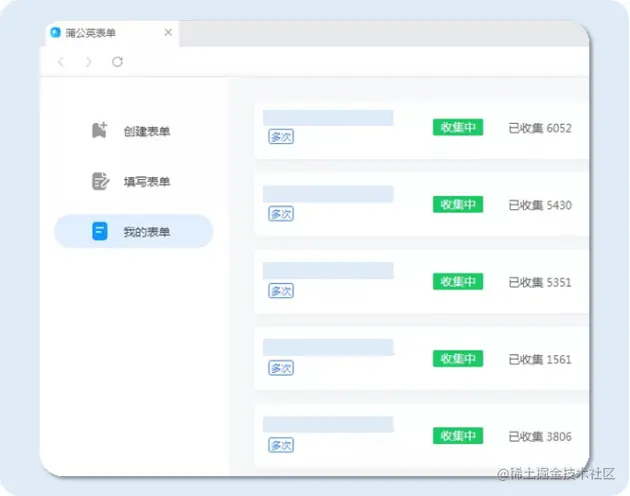Click the text 已收集 3806
Viewport: 630px width, 496px height.
pyautogui.click(x=540, y=437)
